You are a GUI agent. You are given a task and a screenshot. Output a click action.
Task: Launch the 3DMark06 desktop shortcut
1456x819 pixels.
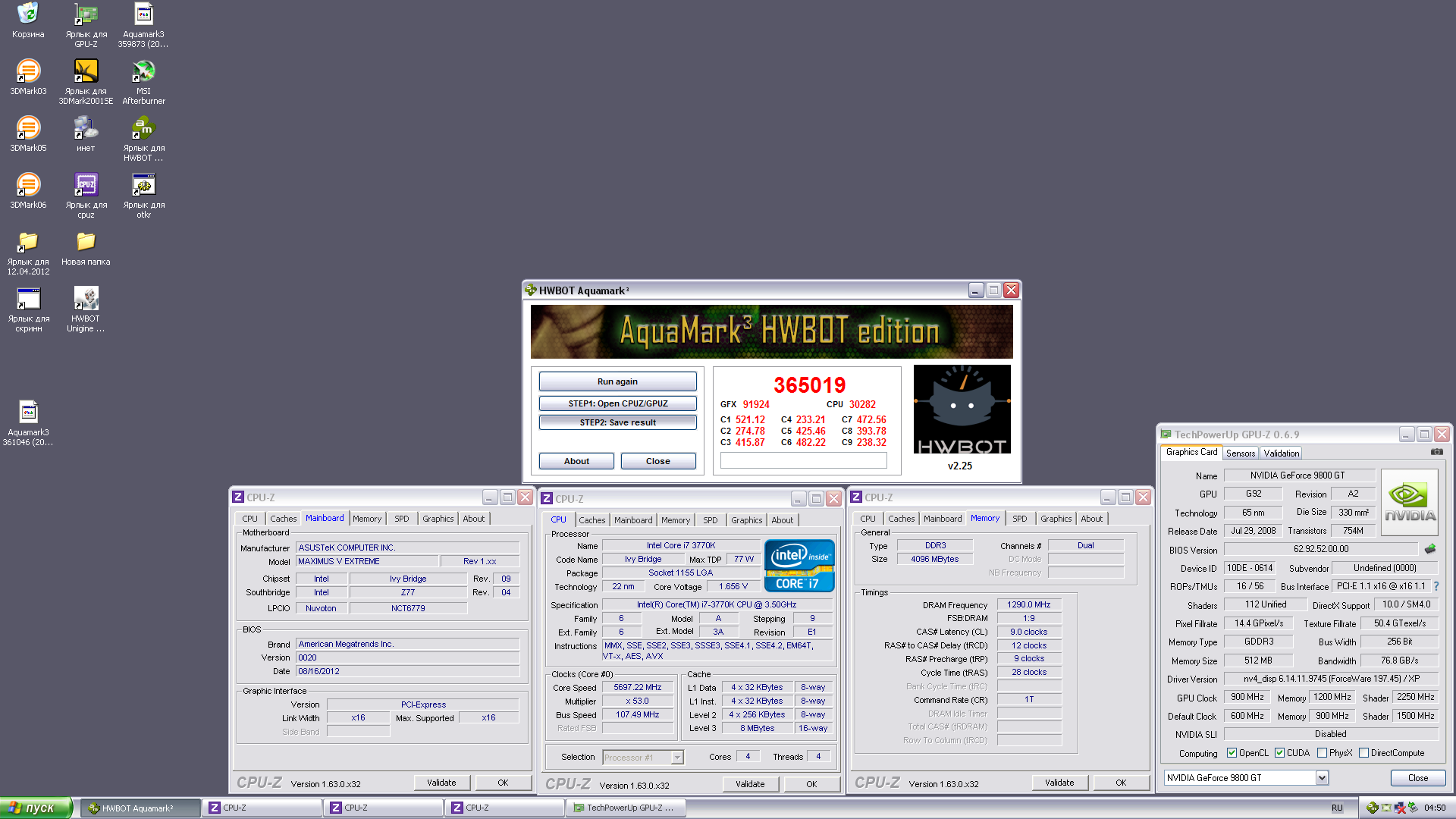[28, 191]
